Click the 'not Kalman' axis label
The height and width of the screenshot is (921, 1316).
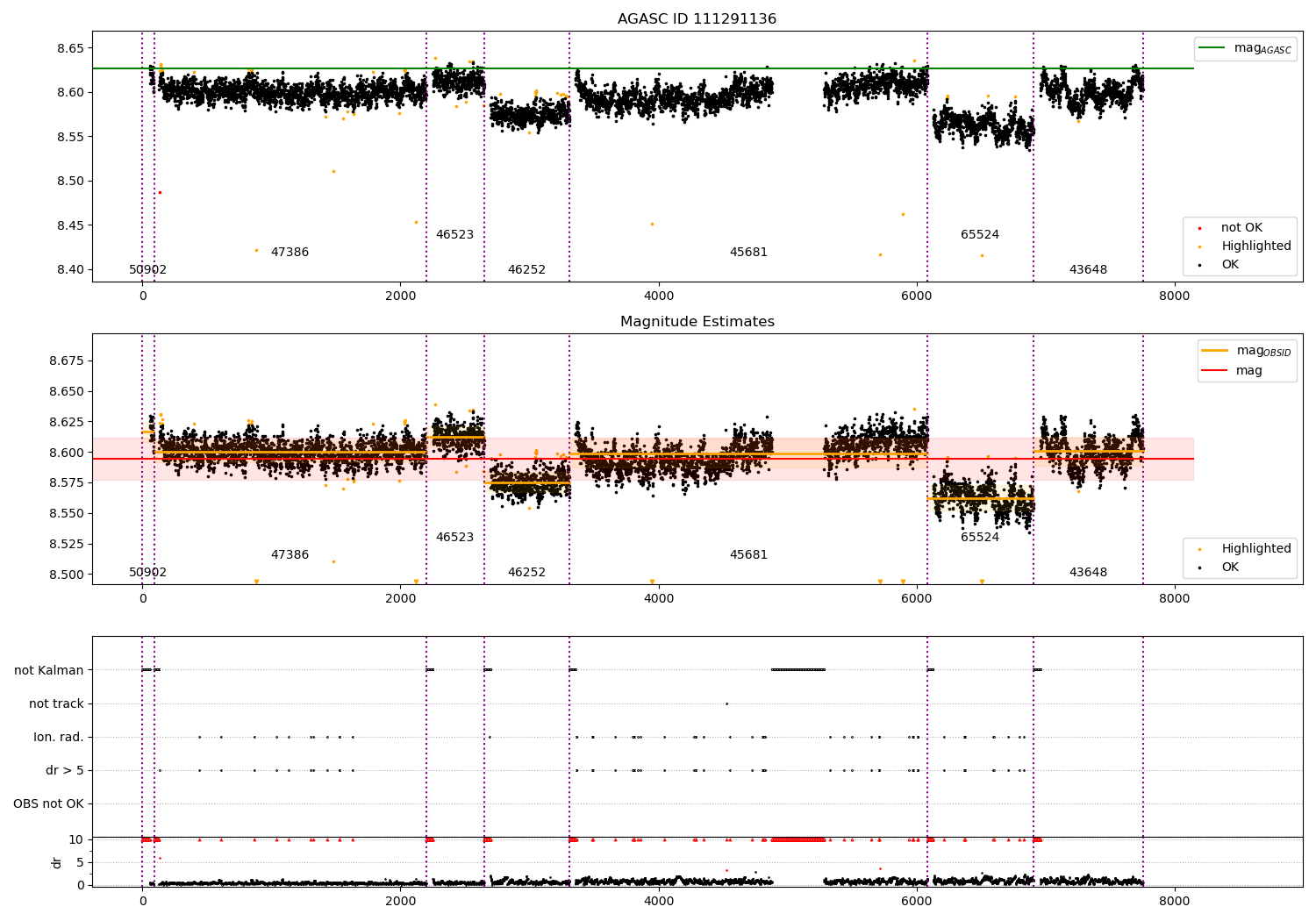(49, 670)
